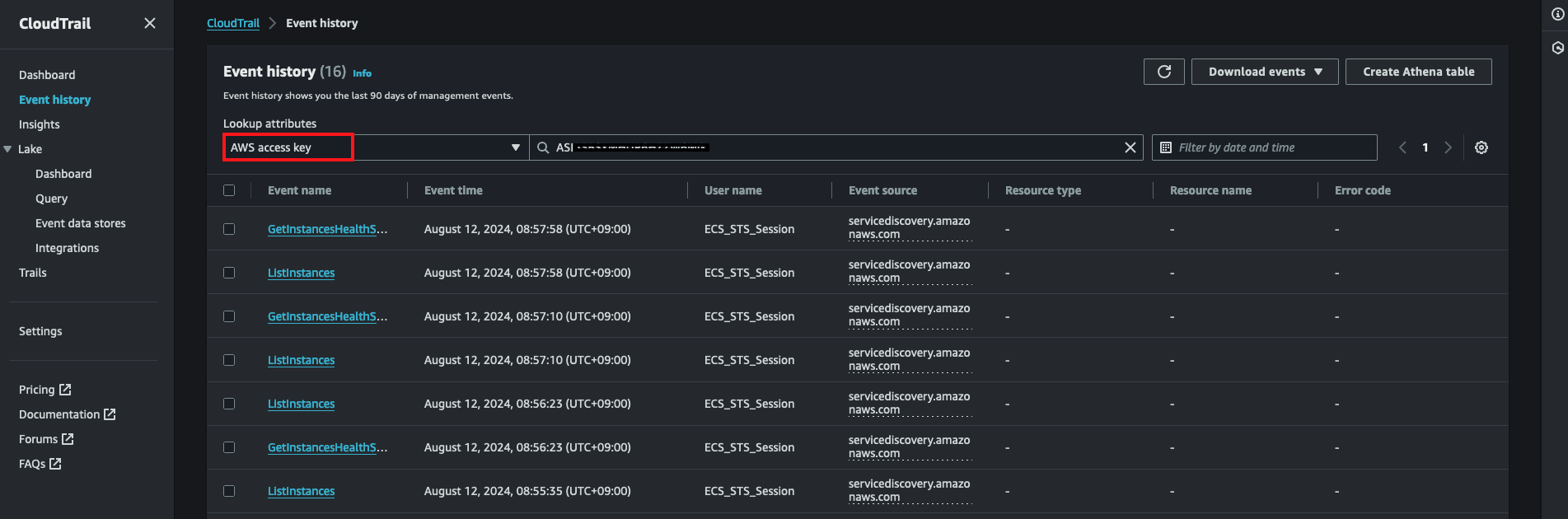Close the CloudTrail navigation sidebar
Viewport: 1568px width, 519px height.
pos(150,23)
